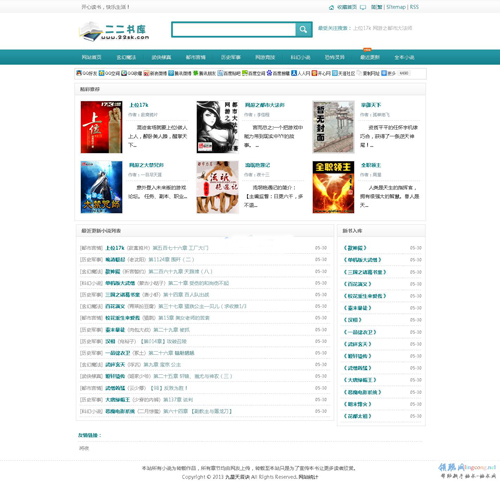The width and height of the screenshot is (500, 484).
Task: Open the RSS link
Action: (x=414, y=7)
